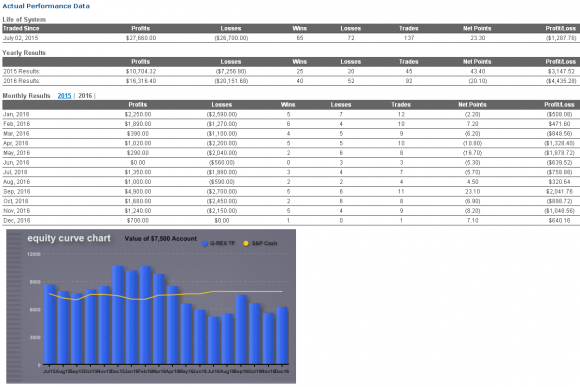Click Dec 2016 losses value $0.00
The image size is (580, 387).
point(222,220)
